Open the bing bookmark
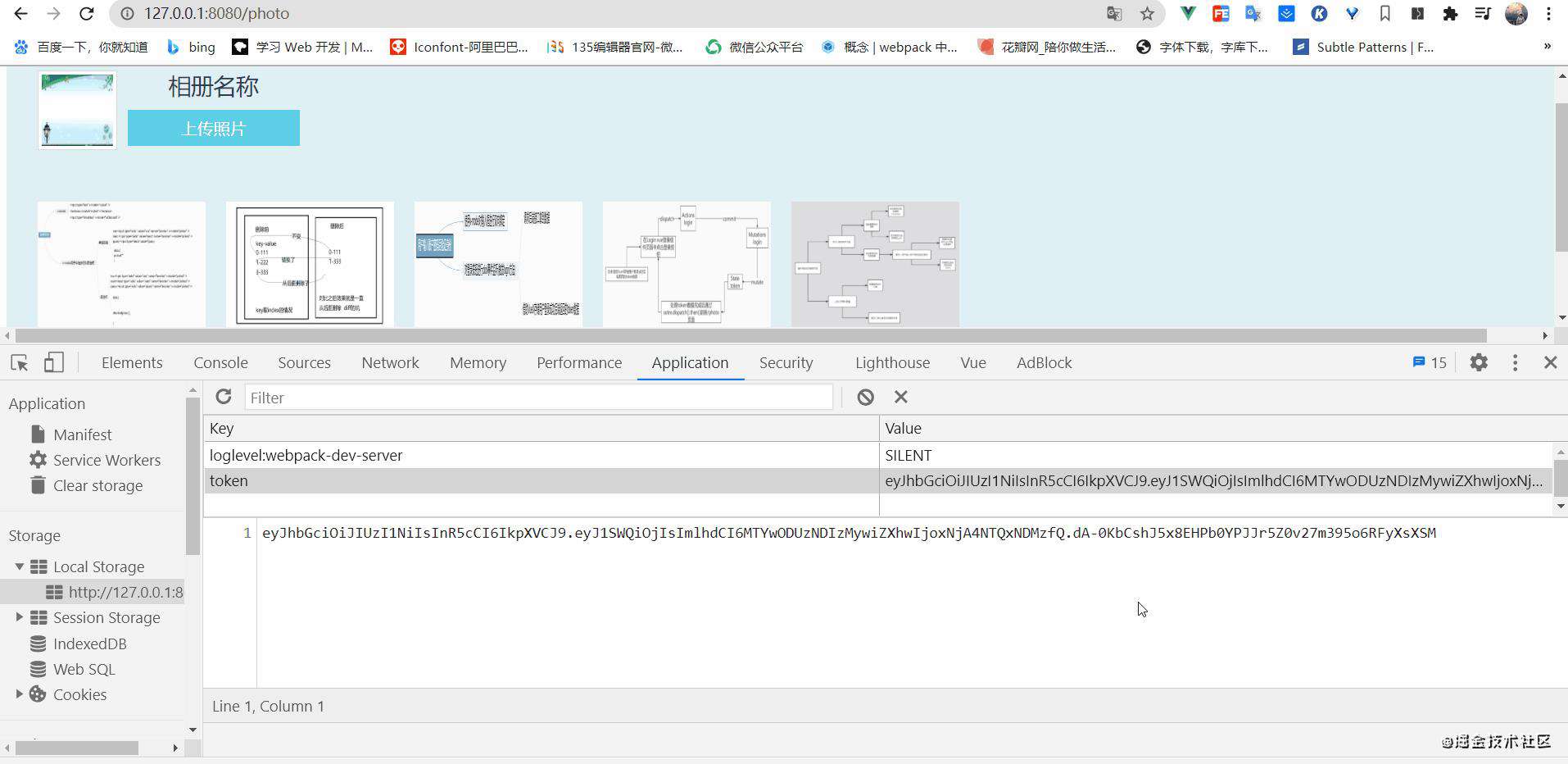This screenshot has height=764, width=1568. tap(191, 47)
